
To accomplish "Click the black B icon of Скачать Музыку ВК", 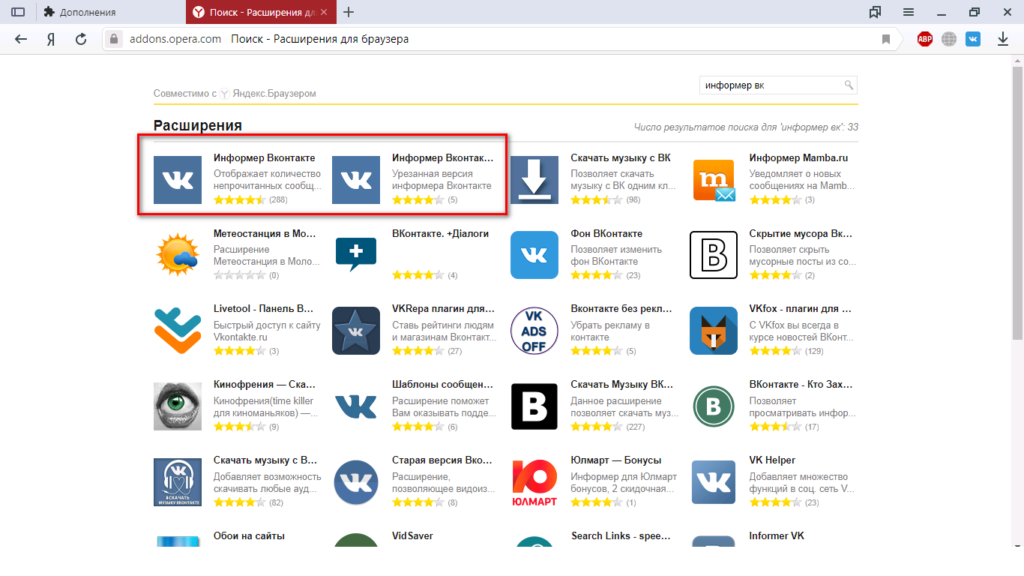I will pos(534,406).
